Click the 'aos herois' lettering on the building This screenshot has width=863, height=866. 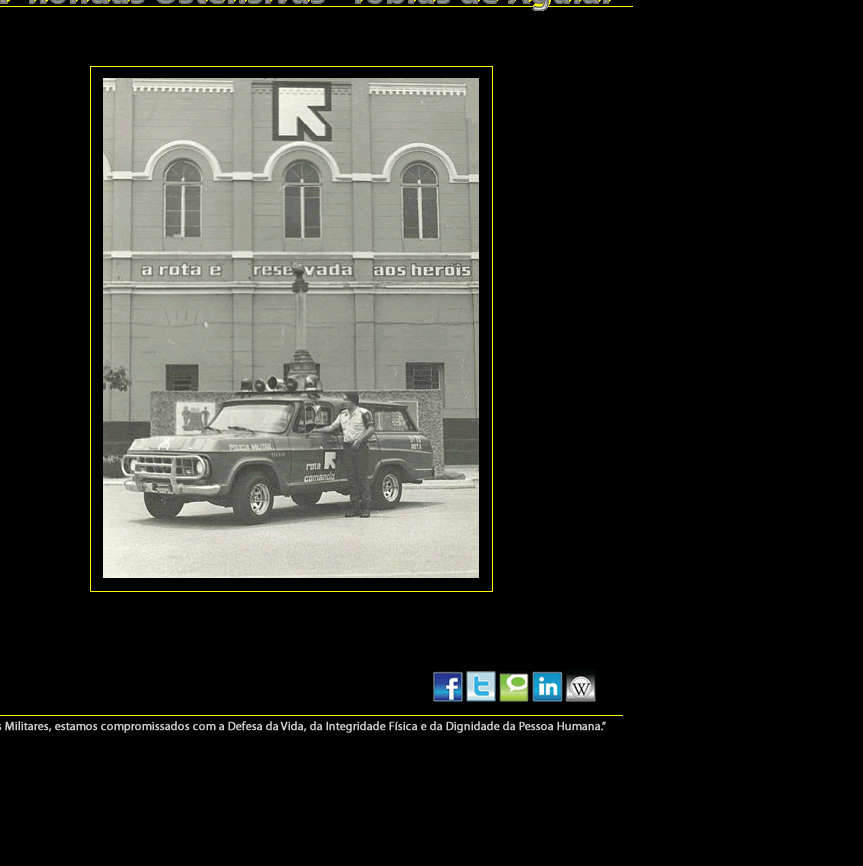tap(421, 270)
